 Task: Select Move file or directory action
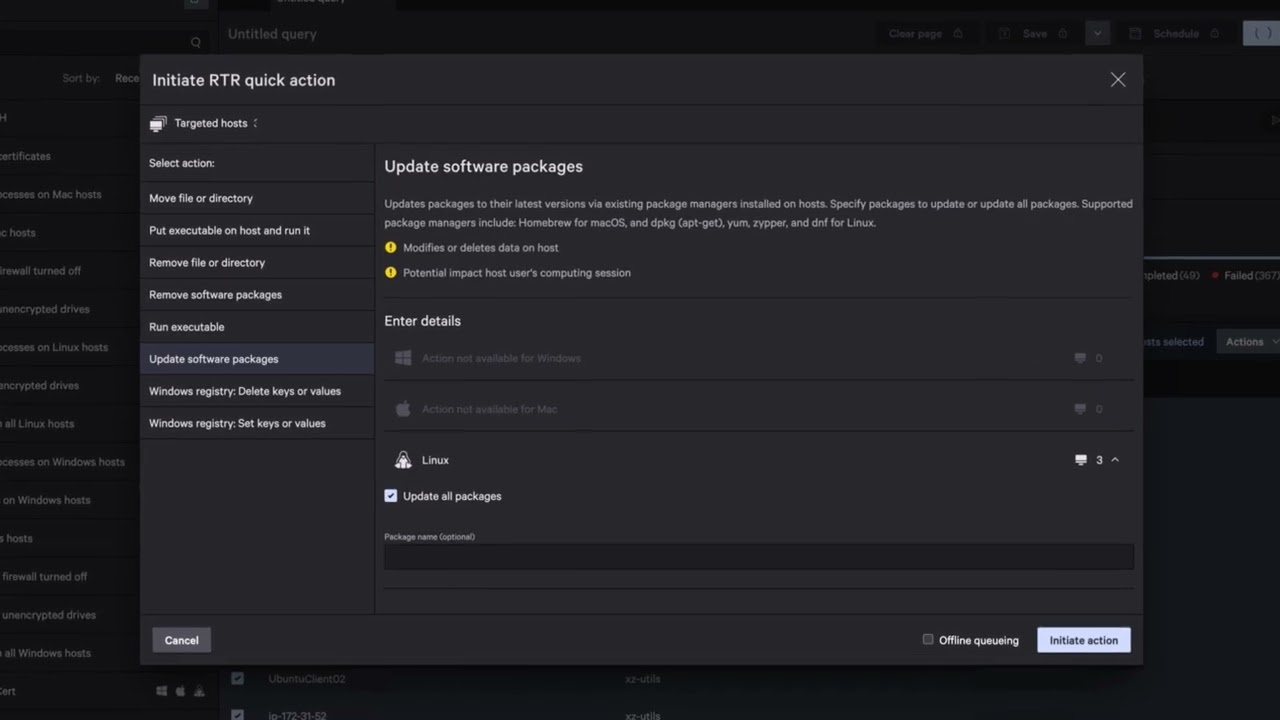click(x=257, y=198)
